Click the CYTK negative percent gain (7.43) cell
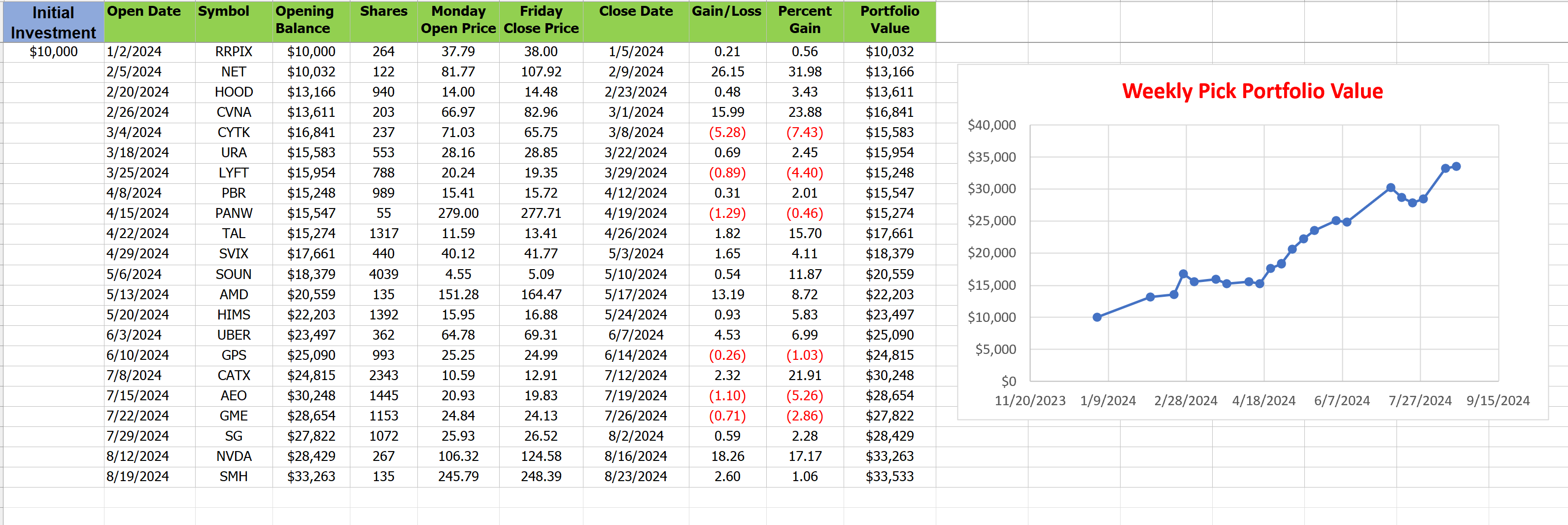Screen dimensions: 1568x525 [x=804, y=132]
